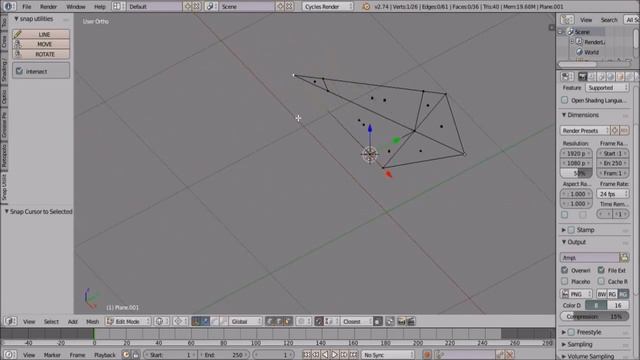The height and width of the screenshot is (360, 640).
Task: Open the 24 fps frame rate dropdown
Action: [613, 194]
